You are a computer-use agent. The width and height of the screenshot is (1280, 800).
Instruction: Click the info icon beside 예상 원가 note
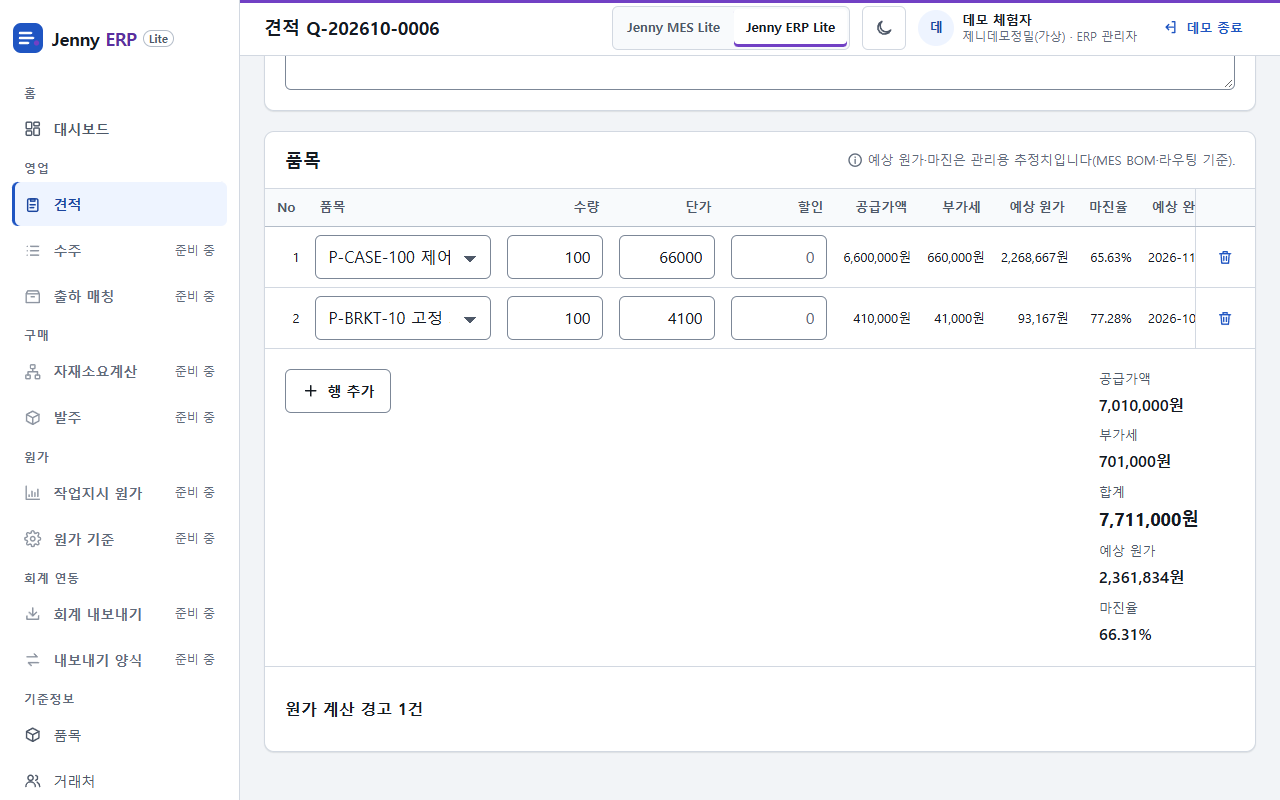[x=855, y=160]
